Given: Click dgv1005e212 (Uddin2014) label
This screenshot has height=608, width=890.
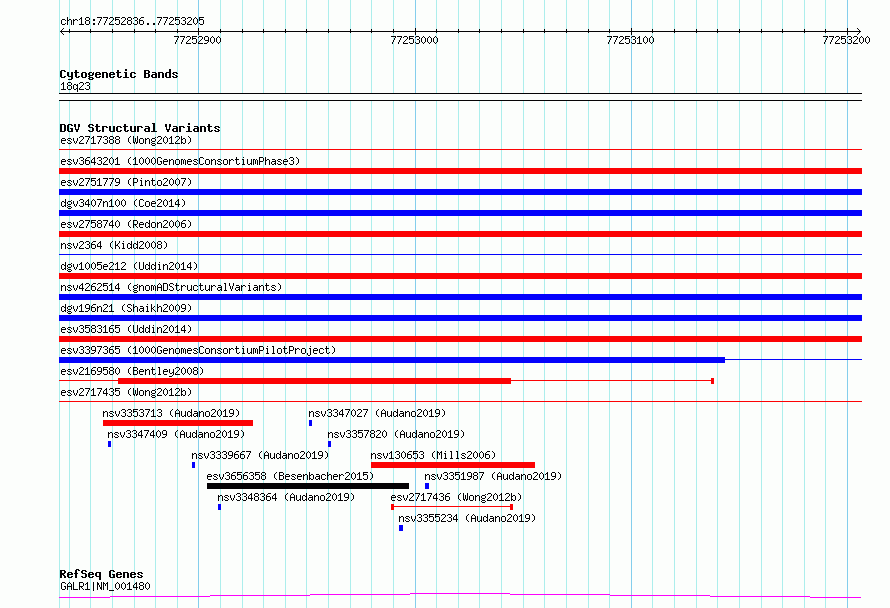Looking at the screenshot, I should [x=129, y=266].
